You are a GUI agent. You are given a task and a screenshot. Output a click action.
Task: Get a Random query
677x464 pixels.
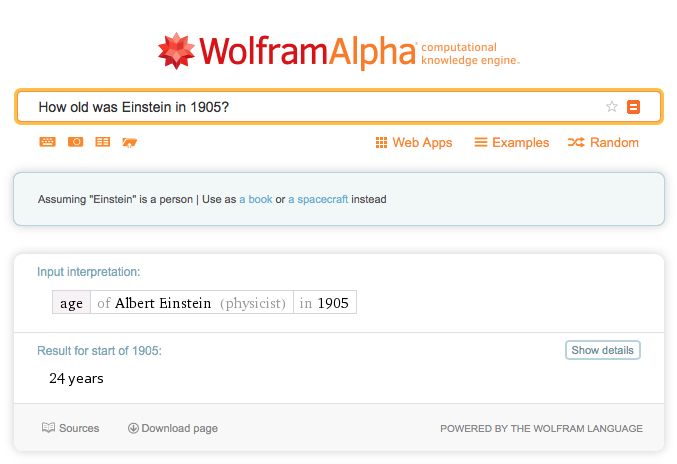tap(603, 142)
